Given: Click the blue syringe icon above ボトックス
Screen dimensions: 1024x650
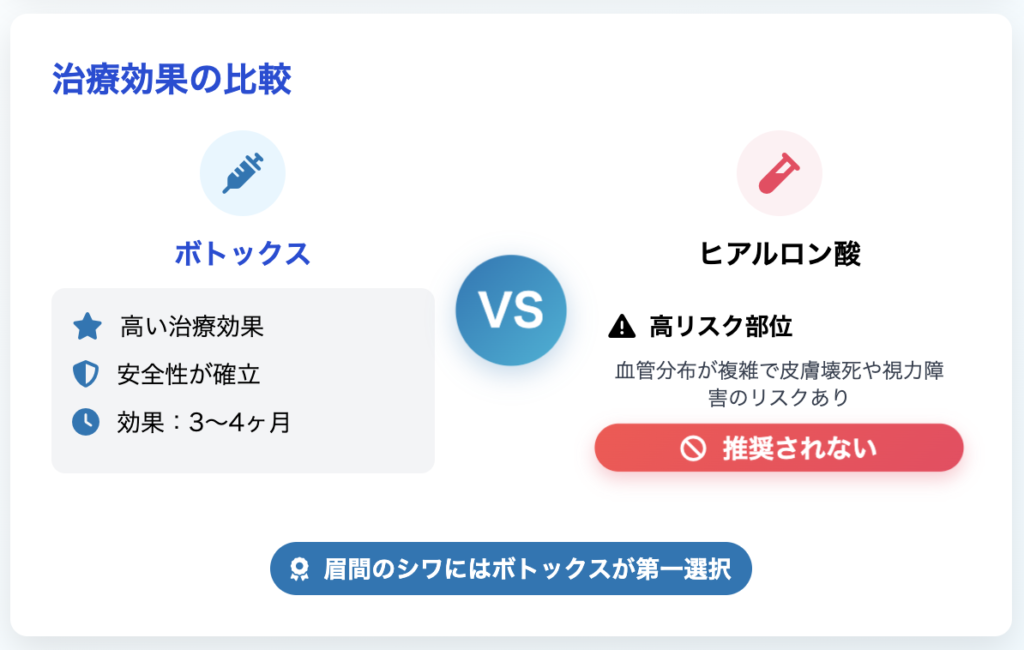Looking at the screenshot, I should (x=242, y=173).
